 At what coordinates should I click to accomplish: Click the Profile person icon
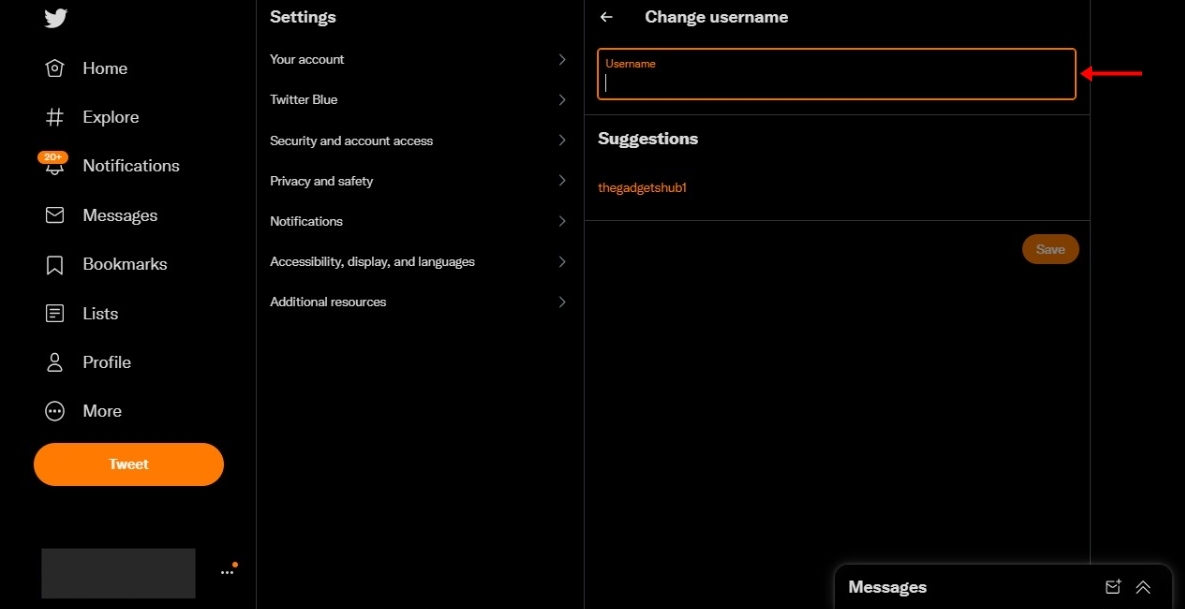pyautogui.click(x=54, y=363)
